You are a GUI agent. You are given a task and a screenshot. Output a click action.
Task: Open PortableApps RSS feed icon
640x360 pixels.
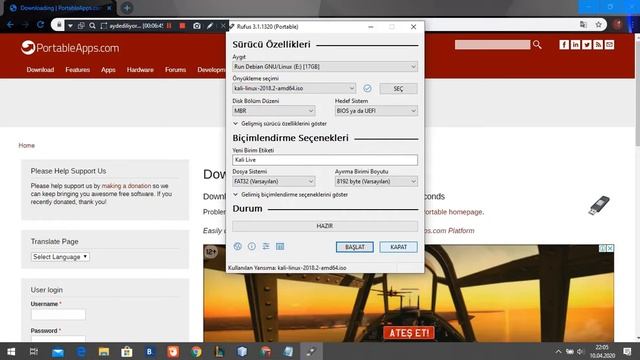coord(598,44)
